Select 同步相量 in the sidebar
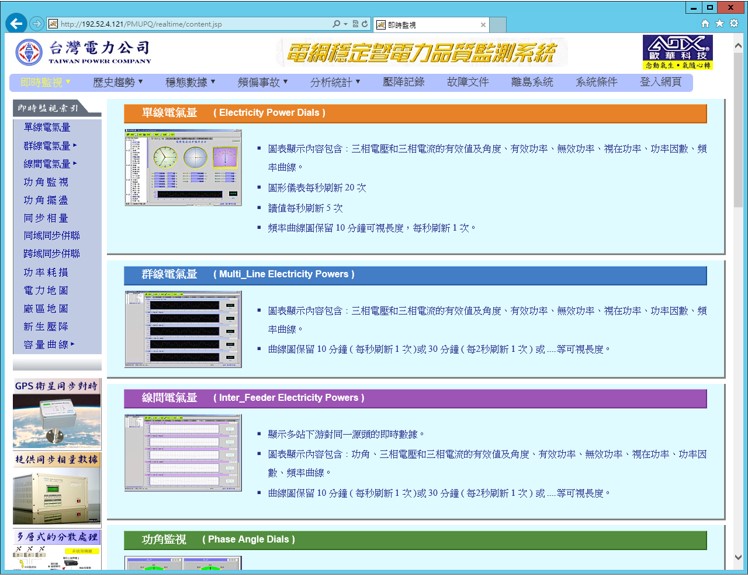 click(x=46, y=218)
